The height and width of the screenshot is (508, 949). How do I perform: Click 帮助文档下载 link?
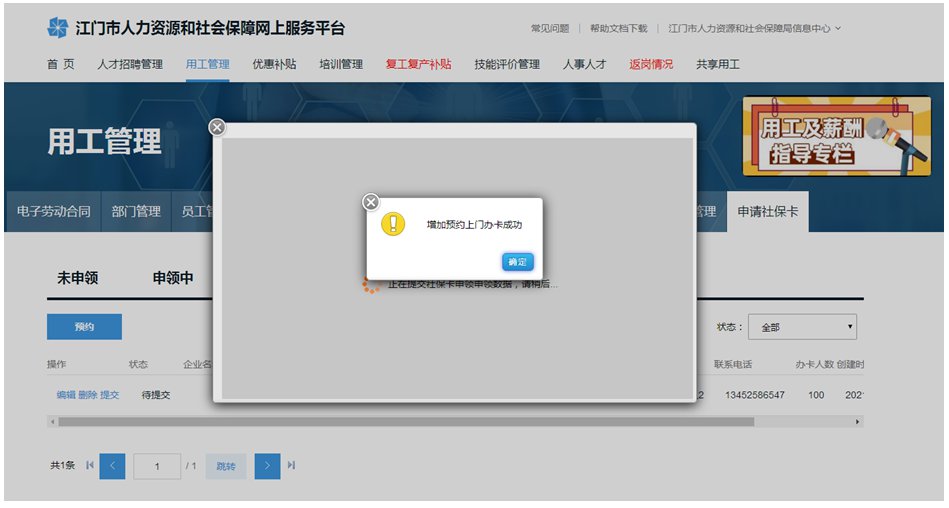619,28
